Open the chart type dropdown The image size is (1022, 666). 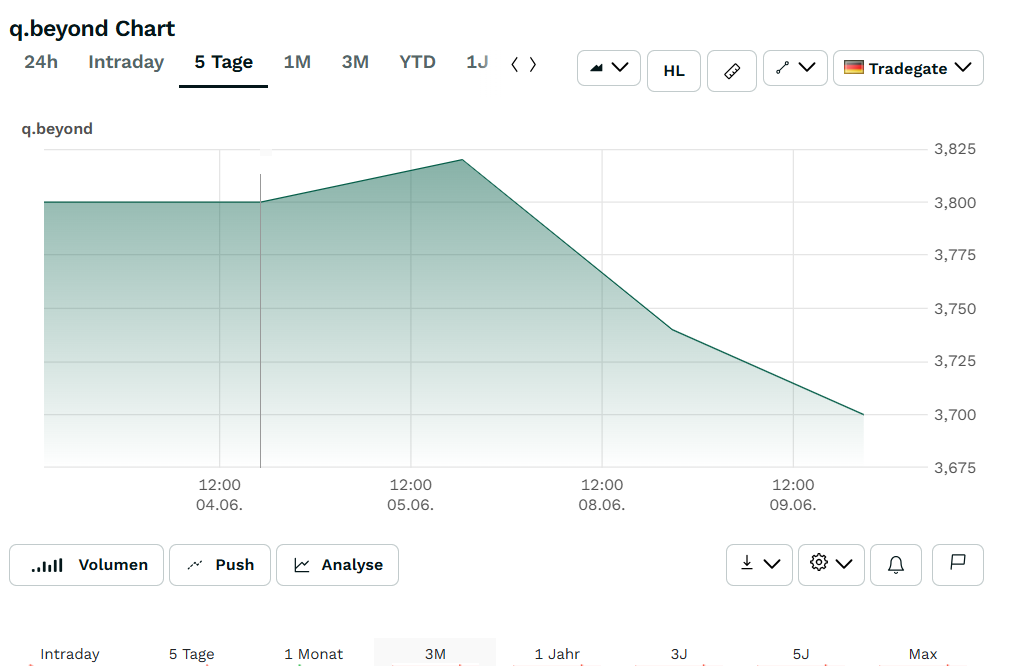coord(609,68)
